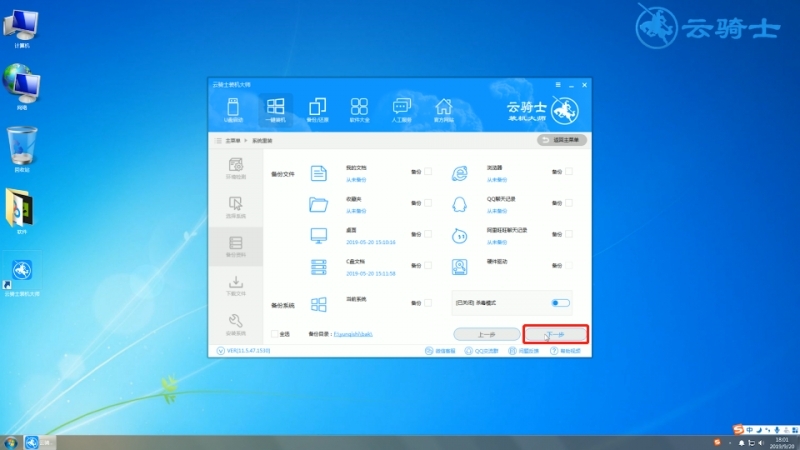Open the Windows Start button

coord(10,442)
